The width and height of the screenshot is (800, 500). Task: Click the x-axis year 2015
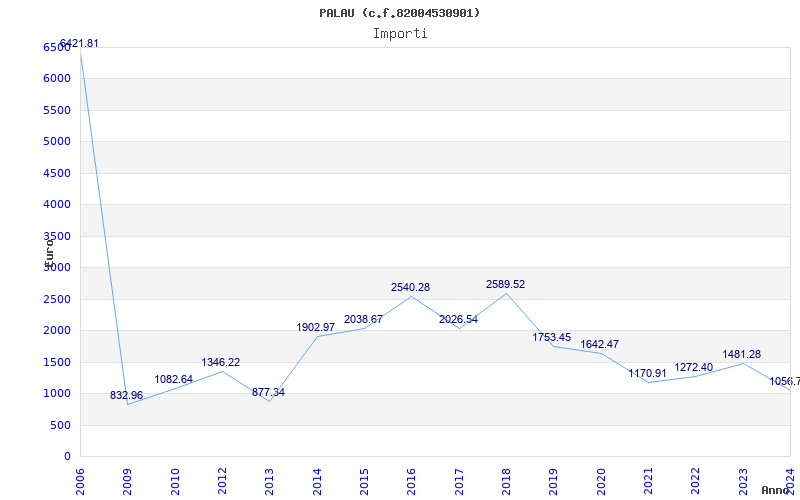tap(364, 482)
